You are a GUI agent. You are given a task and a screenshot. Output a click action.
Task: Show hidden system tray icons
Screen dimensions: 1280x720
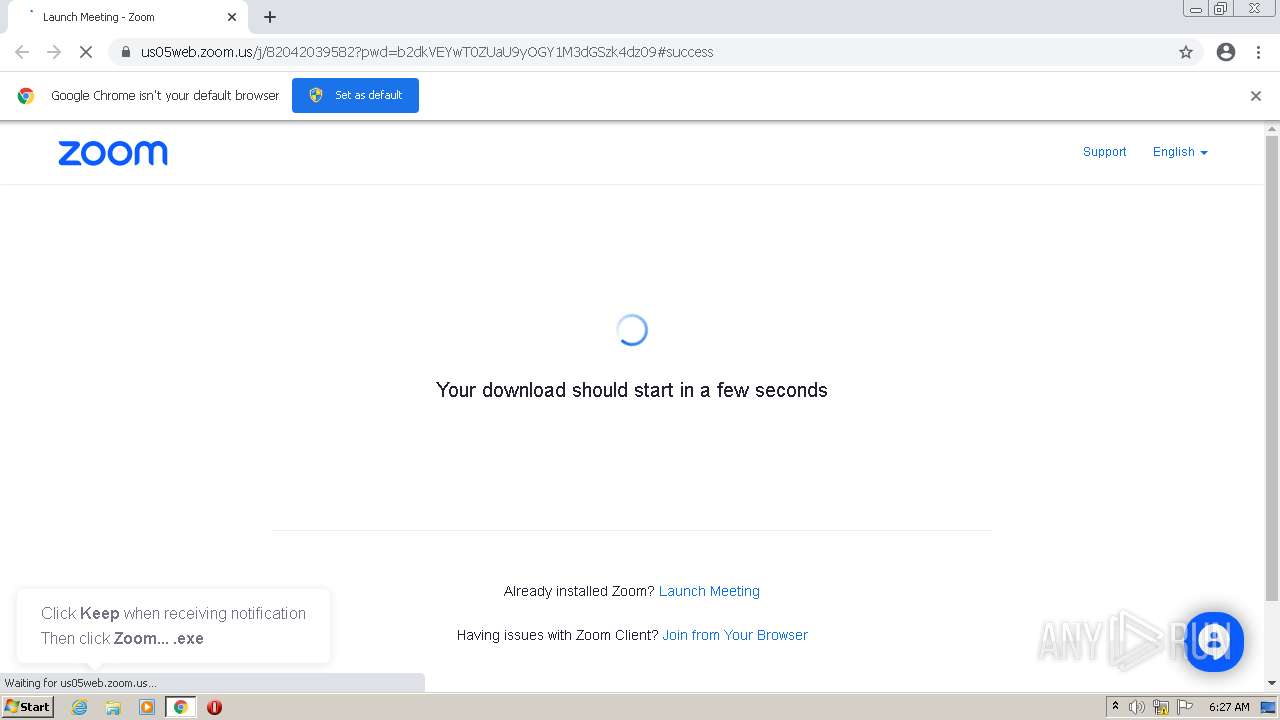pyautogui.click(x=1115, y=707)
